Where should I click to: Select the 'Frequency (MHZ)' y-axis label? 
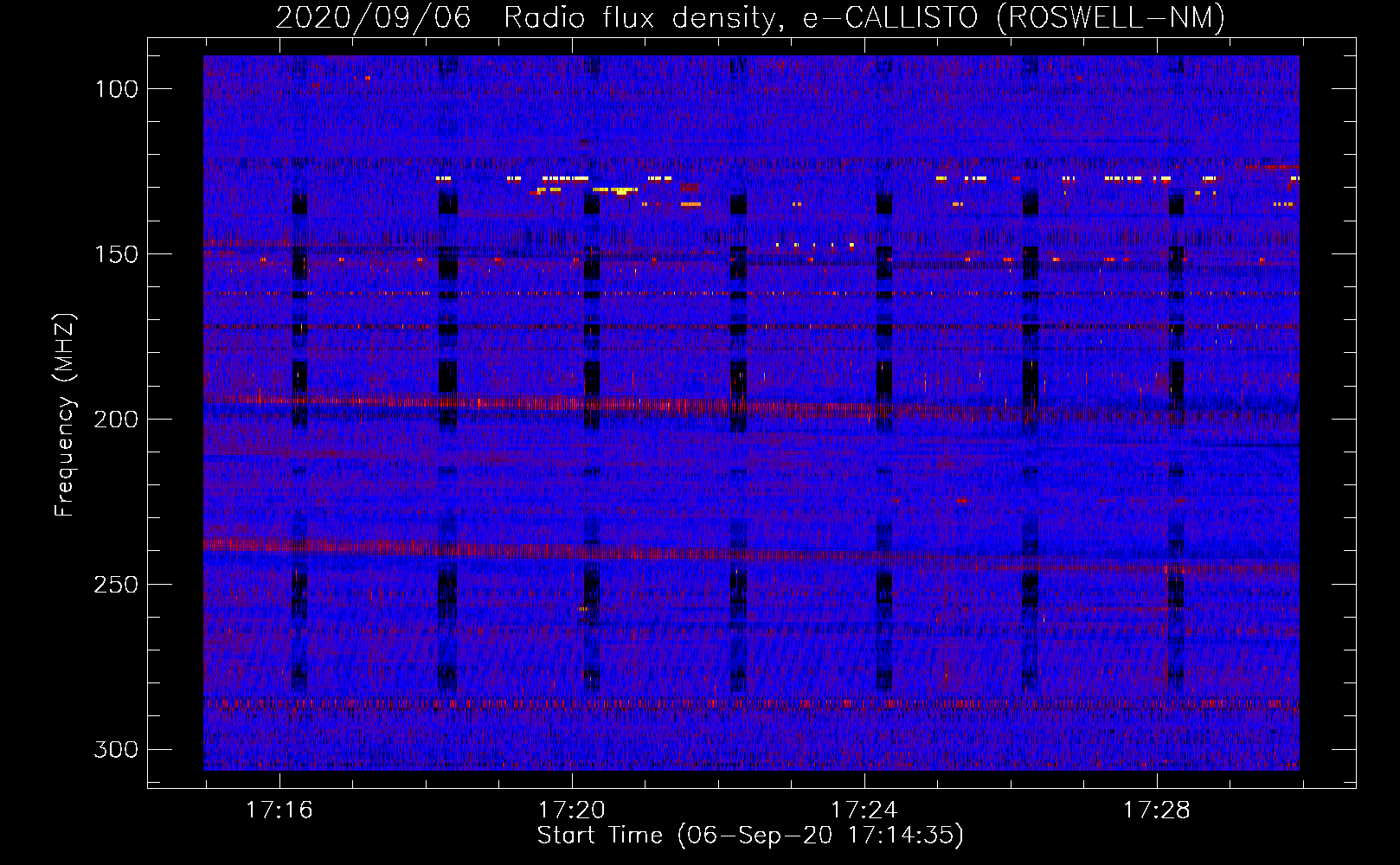tap(65, 415)
